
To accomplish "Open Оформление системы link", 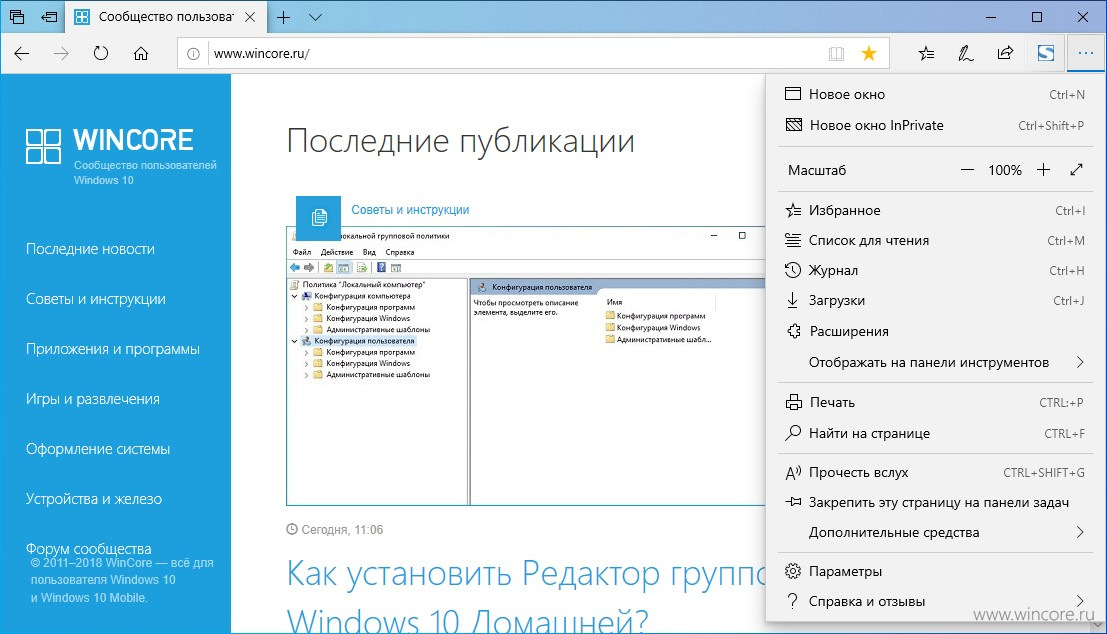I will pos(98,449).
